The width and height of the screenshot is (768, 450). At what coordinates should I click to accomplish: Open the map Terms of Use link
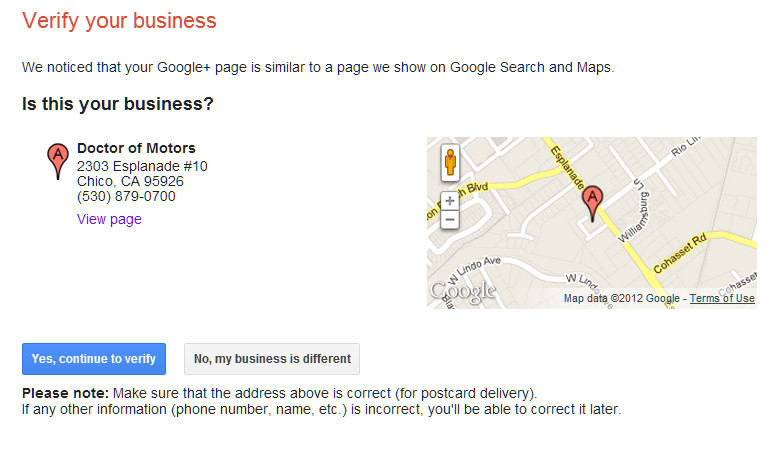coord(722,298)
